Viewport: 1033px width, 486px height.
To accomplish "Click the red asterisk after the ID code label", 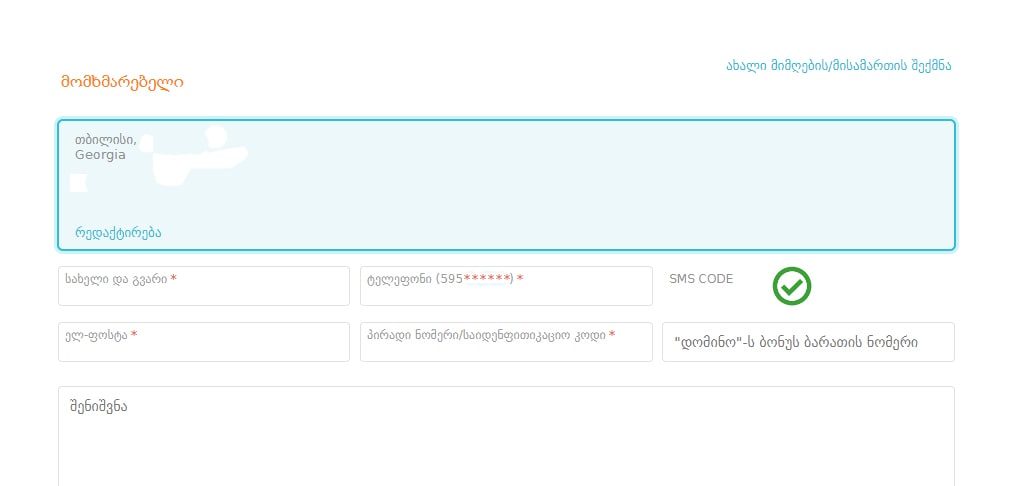I will point(612,335).
